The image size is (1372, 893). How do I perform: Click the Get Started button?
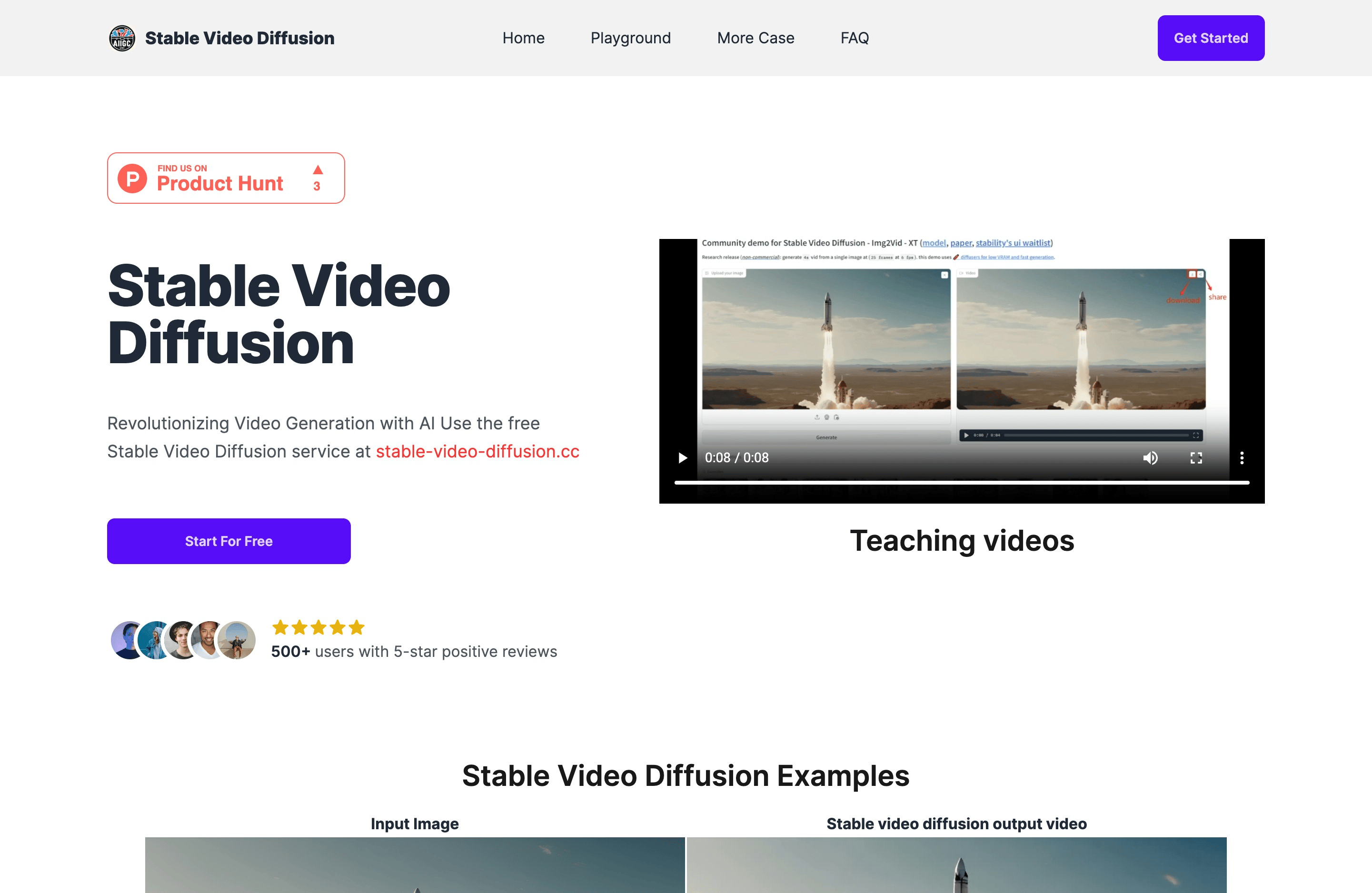tap(1211, 37)
